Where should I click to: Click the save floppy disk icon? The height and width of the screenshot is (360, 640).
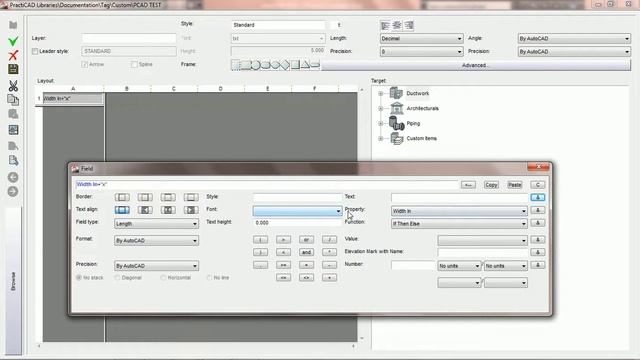tap(13, 69)
